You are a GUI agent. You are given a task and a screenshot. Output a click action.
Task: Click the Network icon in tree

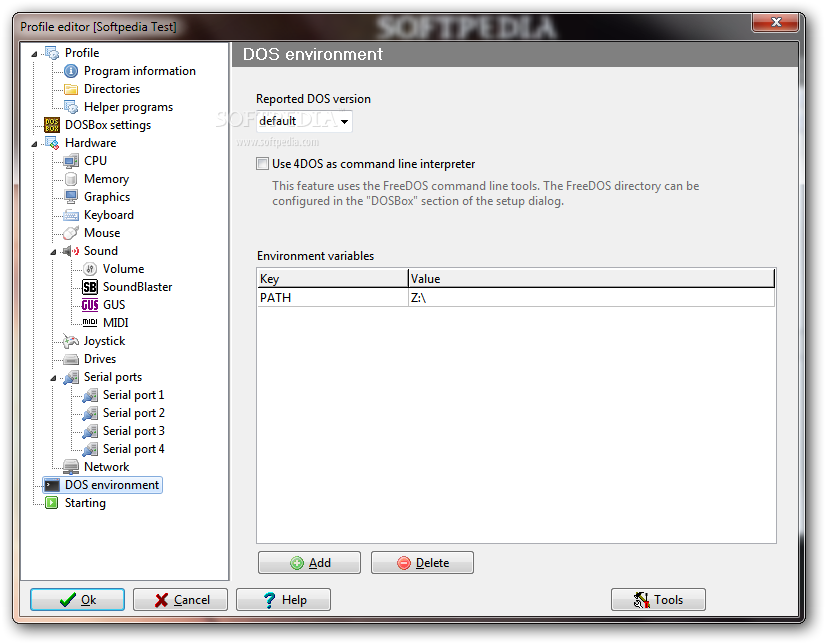pyautogui.click(x=71, y=467)
